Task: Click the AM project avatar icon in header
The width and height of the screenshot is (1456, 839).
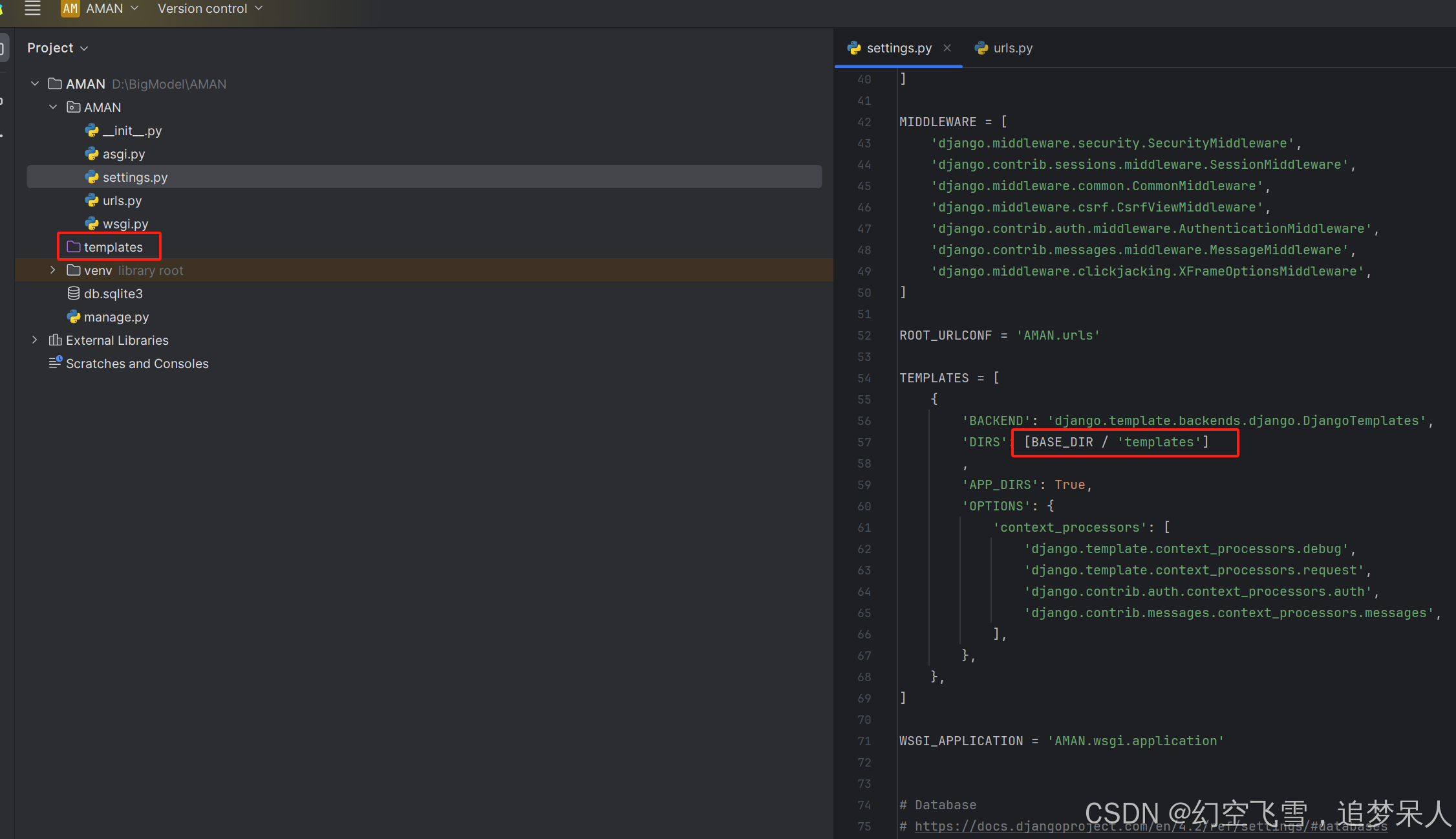Action: point(70,9)
